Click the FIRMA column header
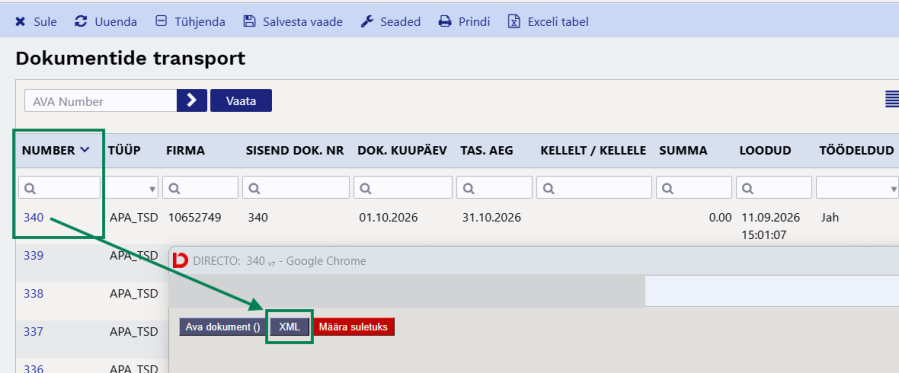899x373 pixels. point(185,151)
